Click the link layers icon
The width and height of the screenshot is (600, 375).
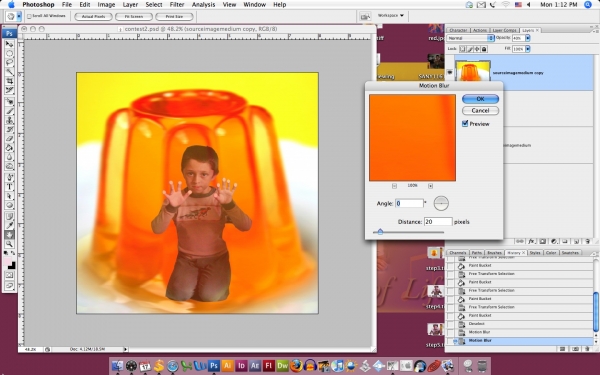(x=520, y=241)
